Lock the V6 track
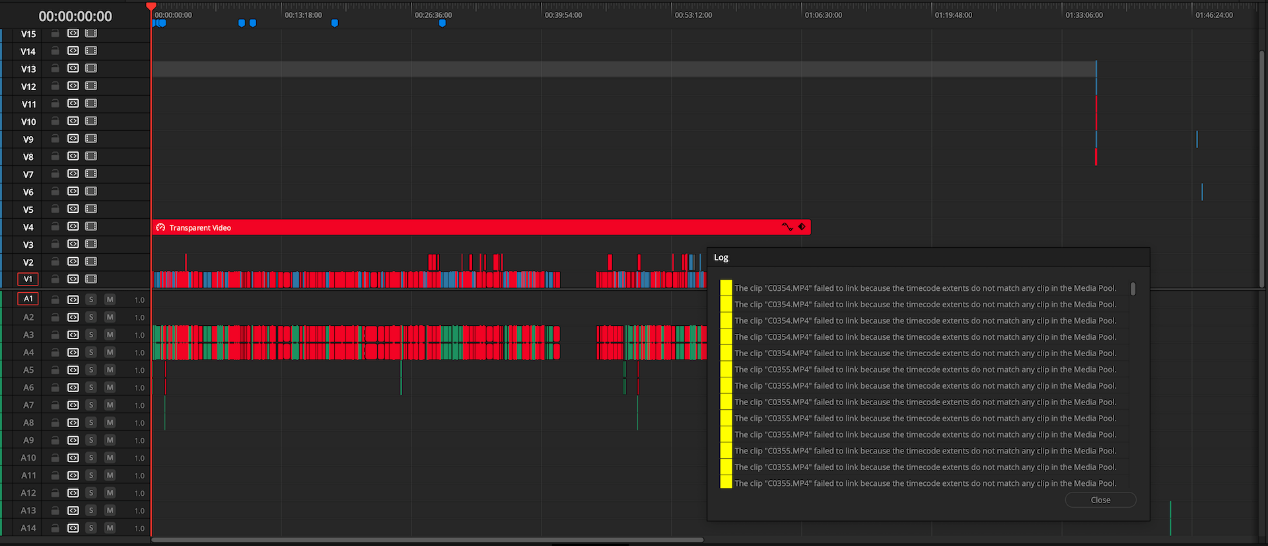The width and height of the screenshot is (1268, 546). click(56, 191)
